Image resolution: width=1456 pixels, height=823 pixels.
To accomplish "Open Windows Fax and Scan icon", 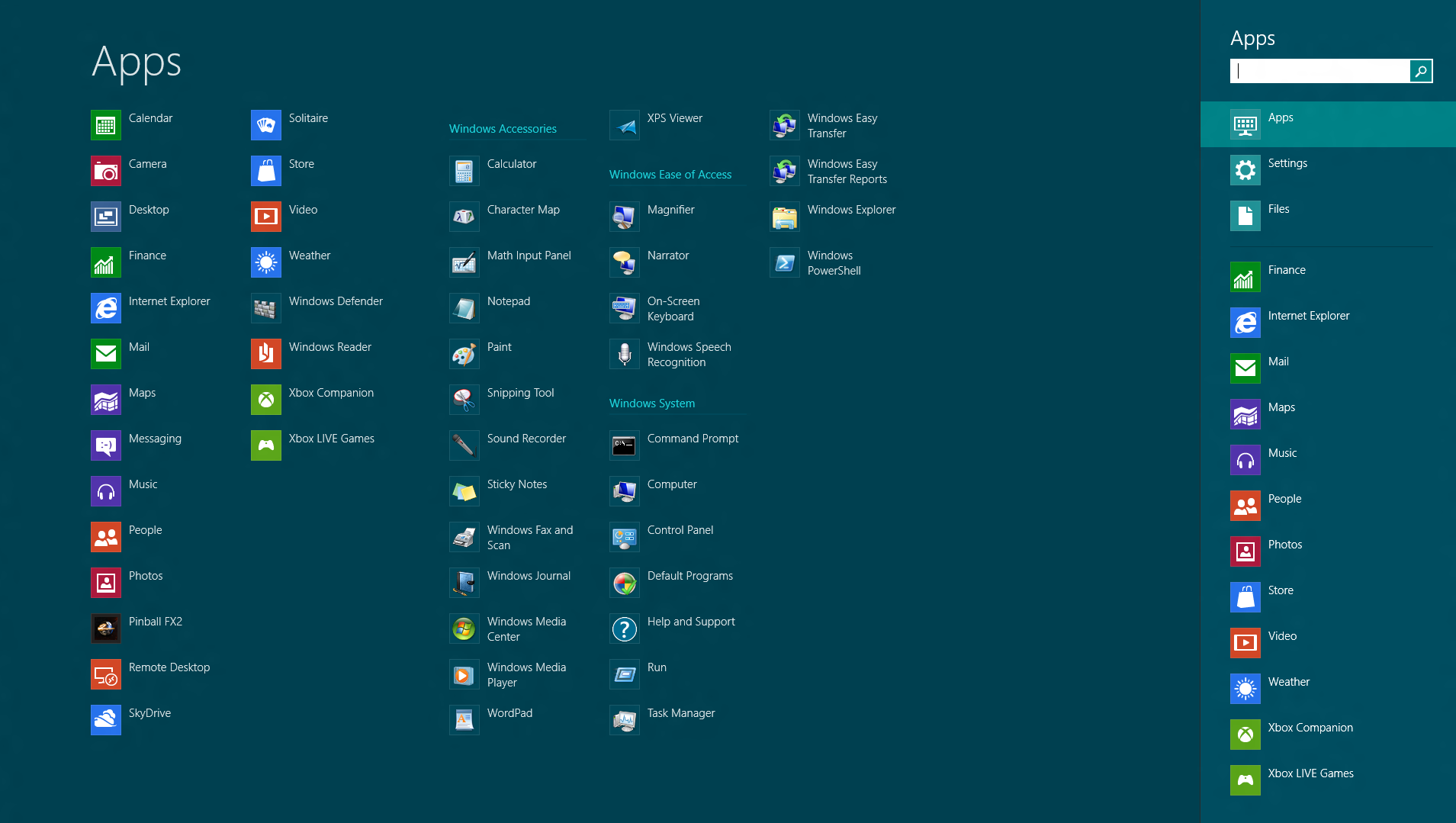I will point(464,537).
